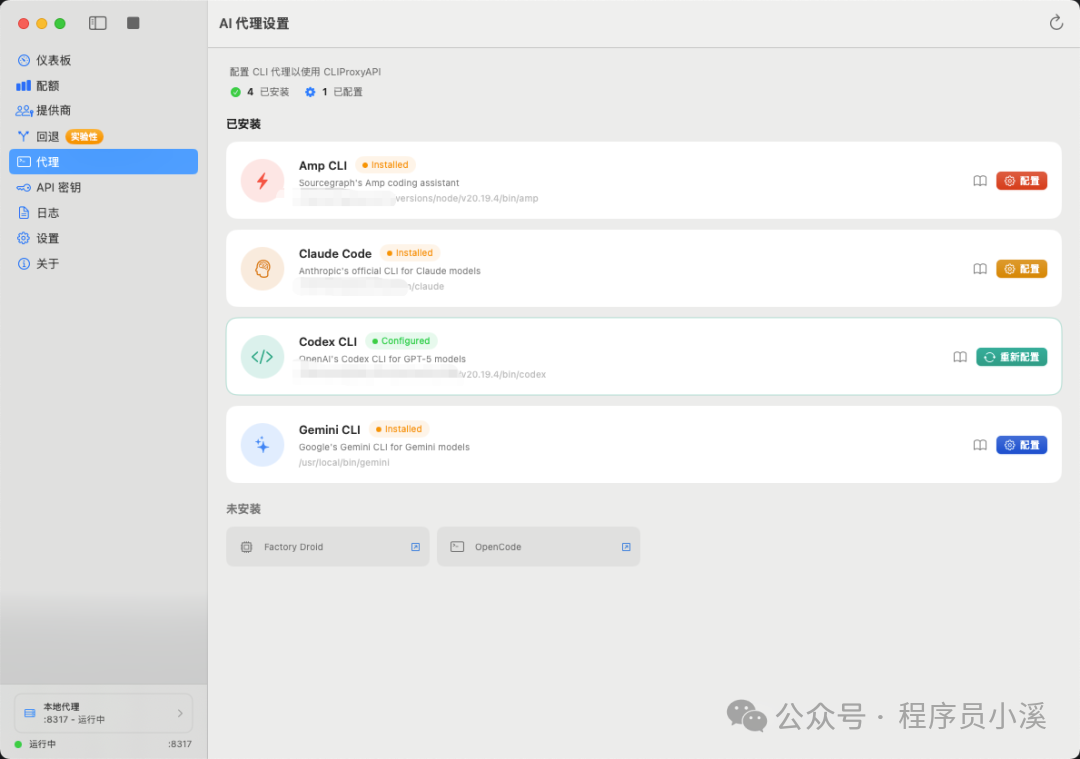Screen dimensions: 1080x759
Task: Click 重新配置 for Codex CLI
Action: [1011, 357]
